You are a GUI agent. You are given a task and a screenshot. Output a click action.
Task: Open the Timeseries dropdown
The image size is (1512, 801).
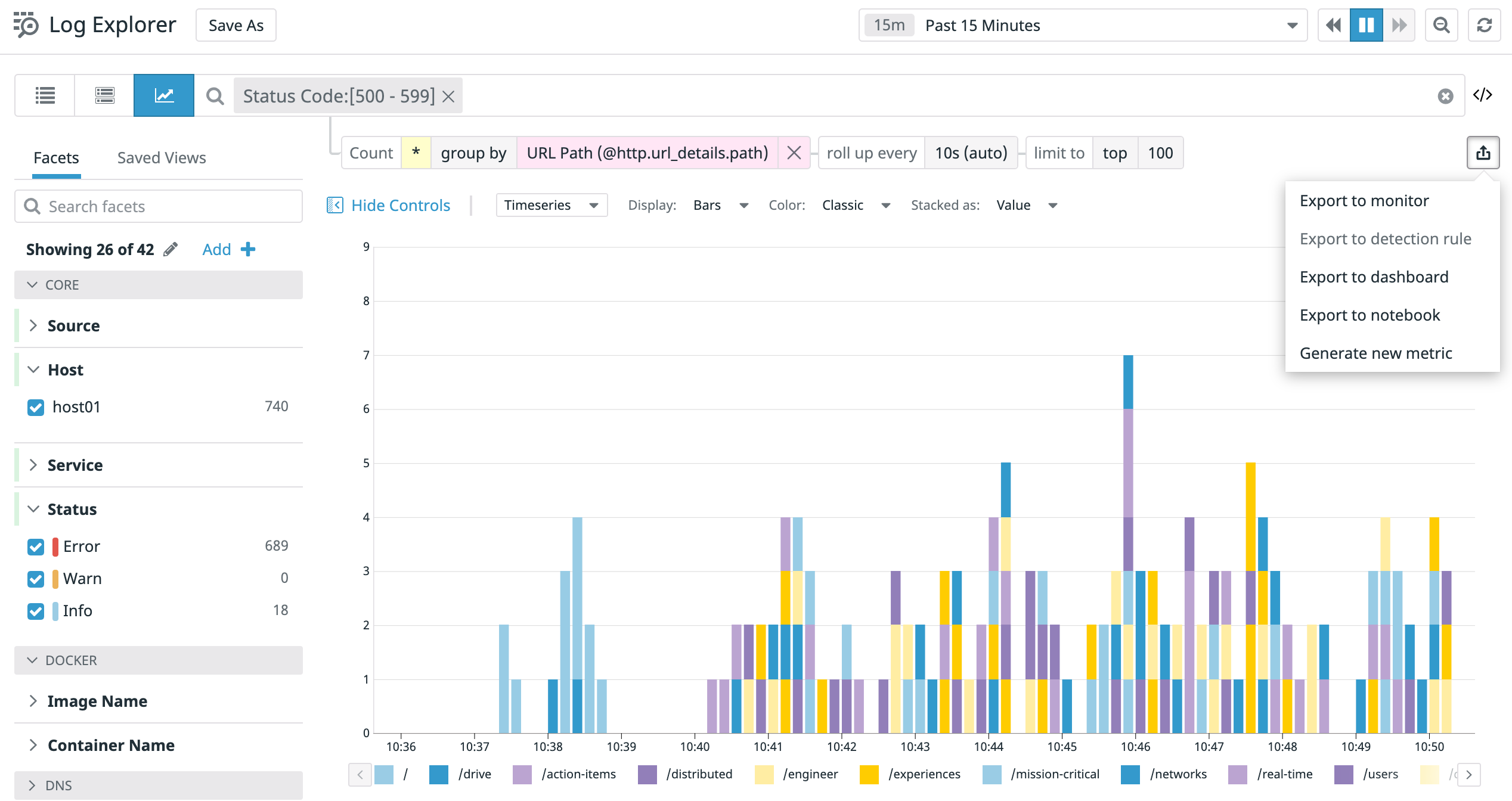coord(551,205)
